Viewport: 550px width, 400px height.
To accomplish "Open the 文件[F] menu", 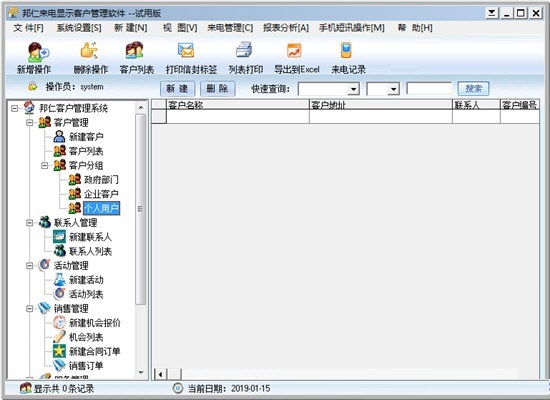I will (29, 28).
